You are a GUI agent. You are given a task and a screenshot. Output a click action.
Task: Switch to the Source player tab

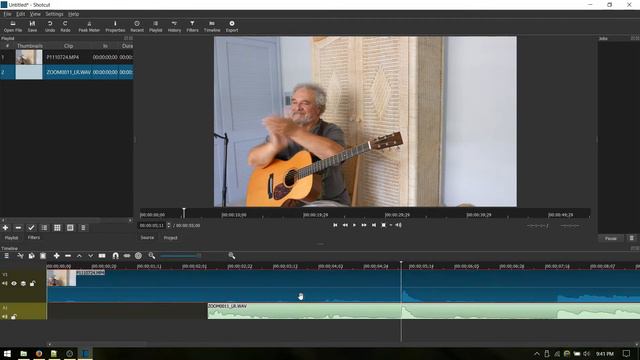point(147,238)
